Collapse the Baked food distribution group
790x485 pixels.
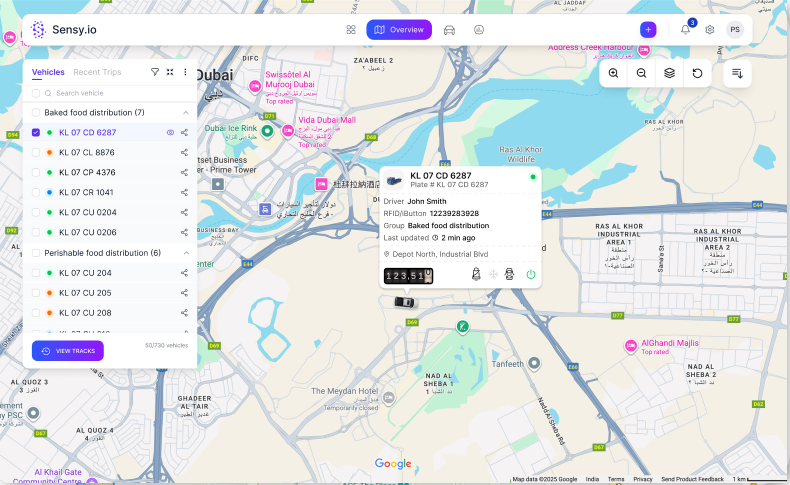coord(185,112)
